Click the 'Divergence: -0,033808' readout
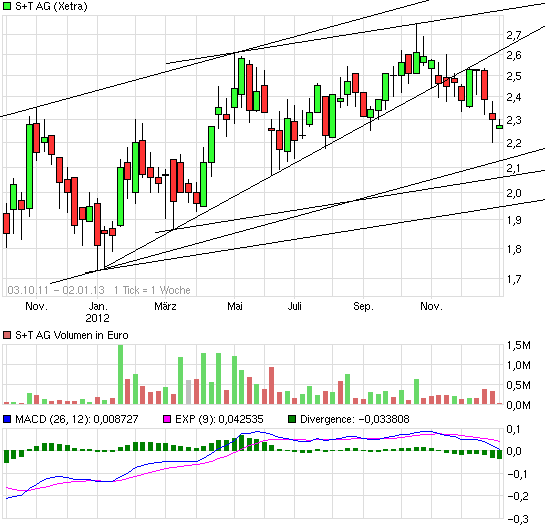This screenshot has width=545, height=528. (355, 419)
